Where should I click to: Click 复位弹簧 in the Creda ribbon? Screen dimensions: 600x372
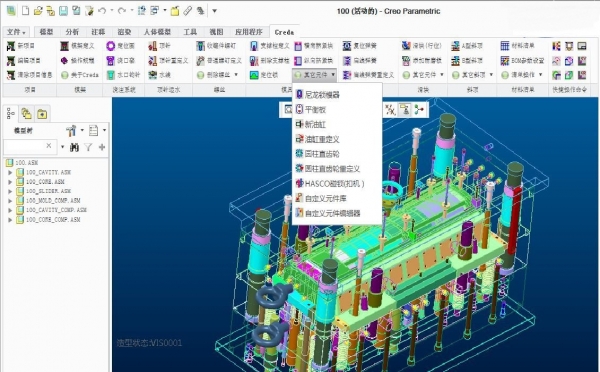click(x=360, y=46)
